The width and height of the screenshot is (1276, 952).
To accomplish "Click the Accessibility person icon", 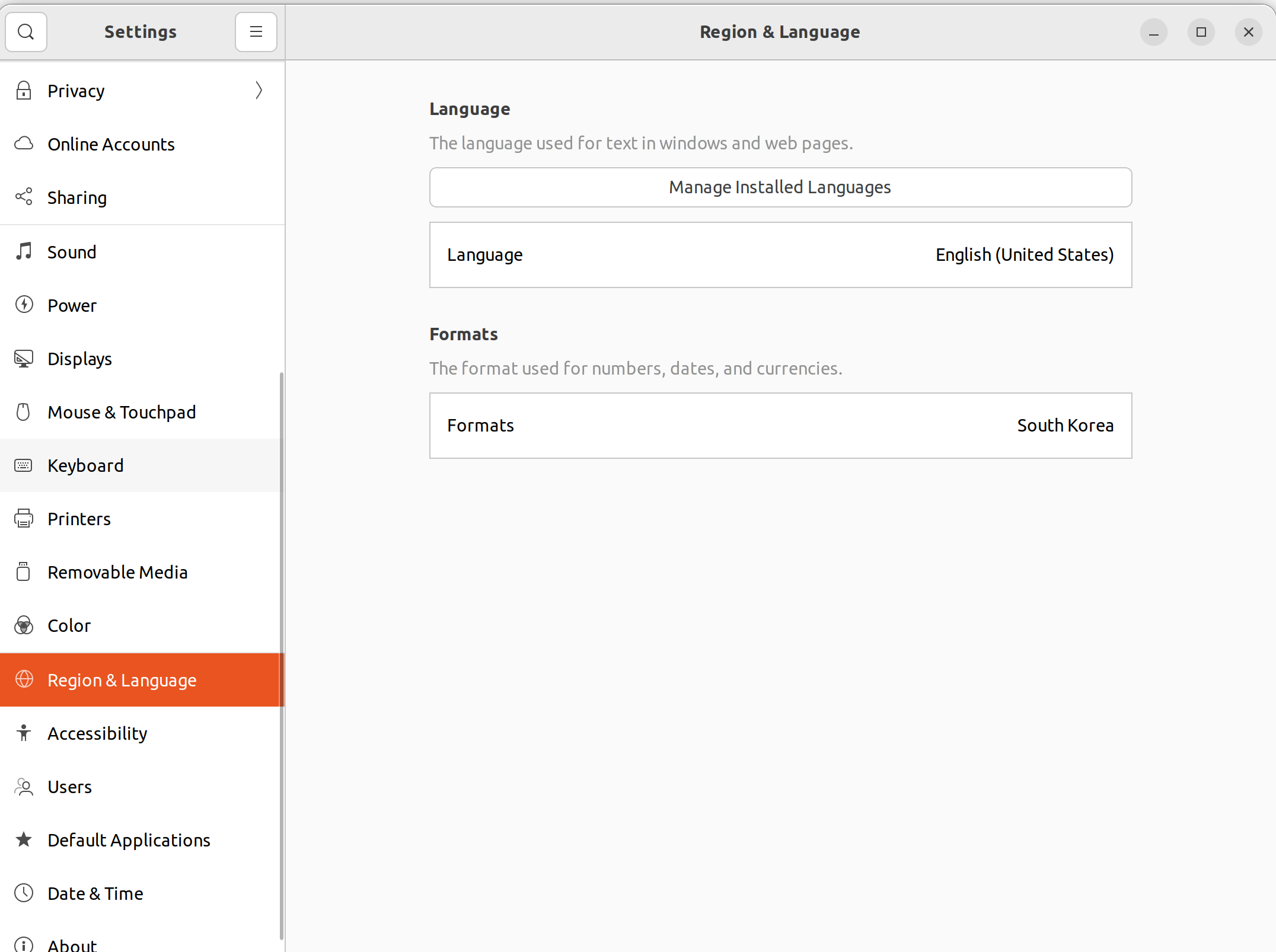I will tap(24, 733).
